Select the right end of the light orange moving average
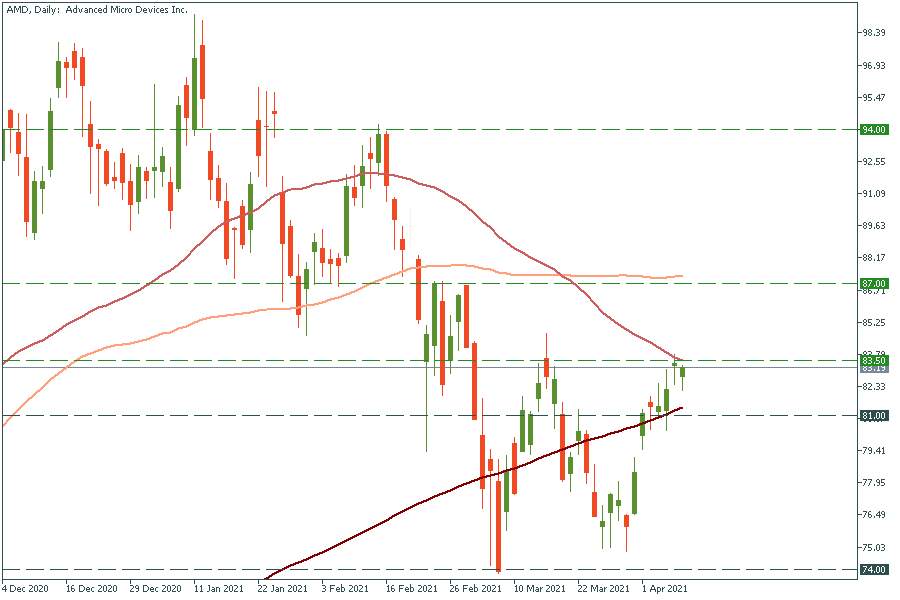900x600 pixels. [x=682, y=276]
